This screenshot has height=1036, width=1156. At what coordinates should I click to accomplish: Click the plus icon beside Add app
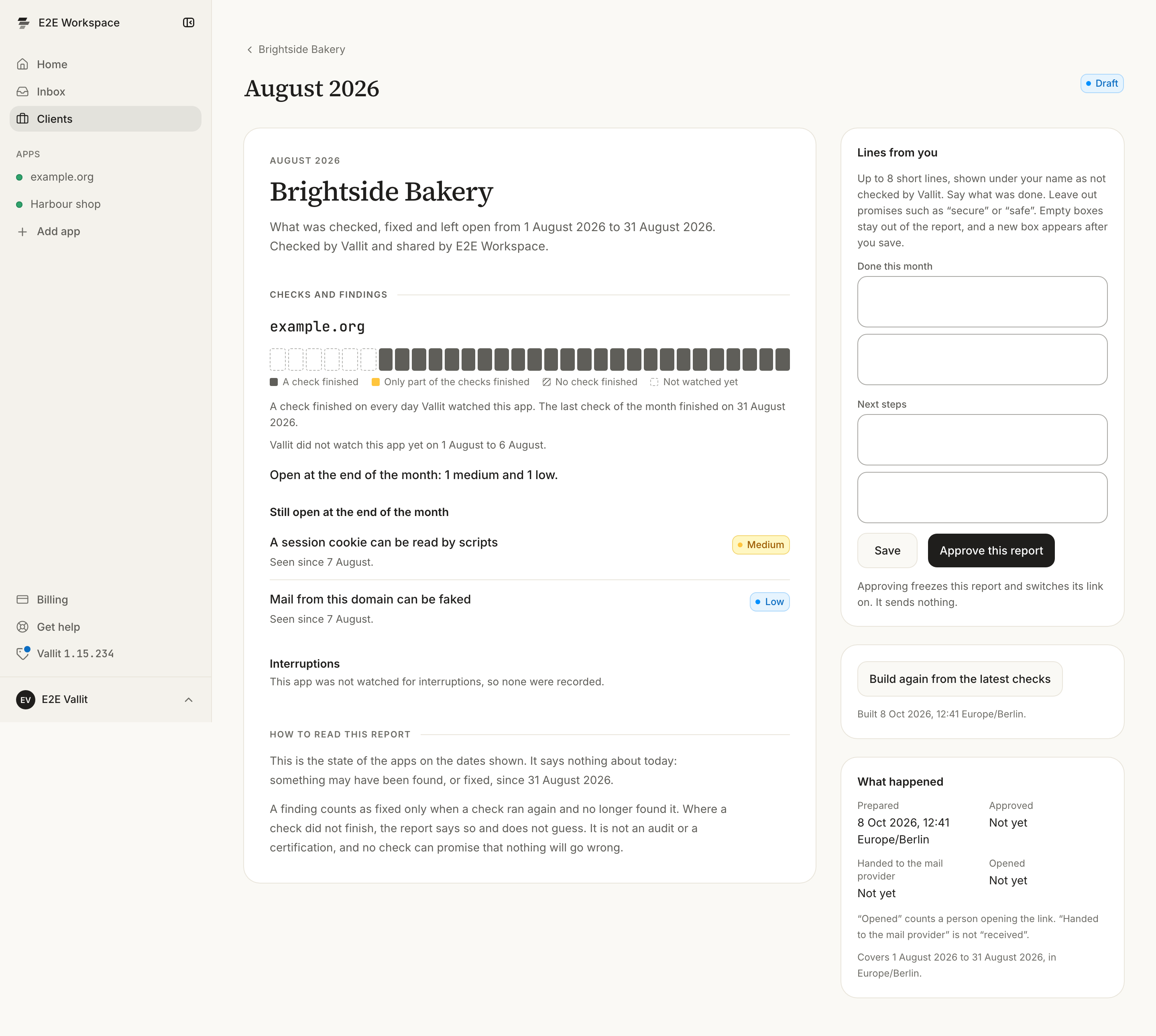(x=23, y=232)
